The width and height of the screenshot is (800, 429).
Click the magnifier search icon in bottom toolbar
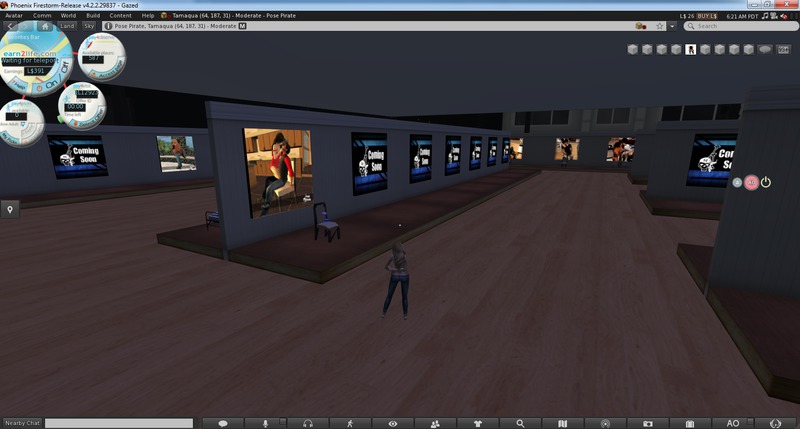click(x=520, y=424)
